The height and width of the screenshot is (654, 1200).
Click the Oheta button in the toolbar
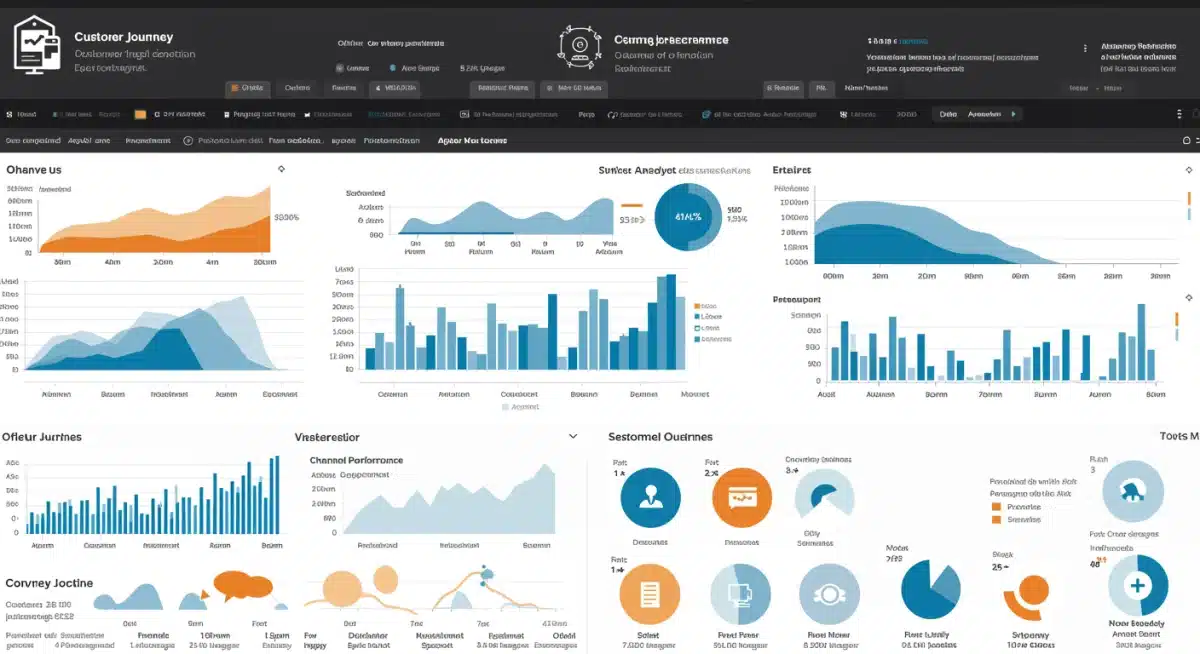[x=248, y=88]
